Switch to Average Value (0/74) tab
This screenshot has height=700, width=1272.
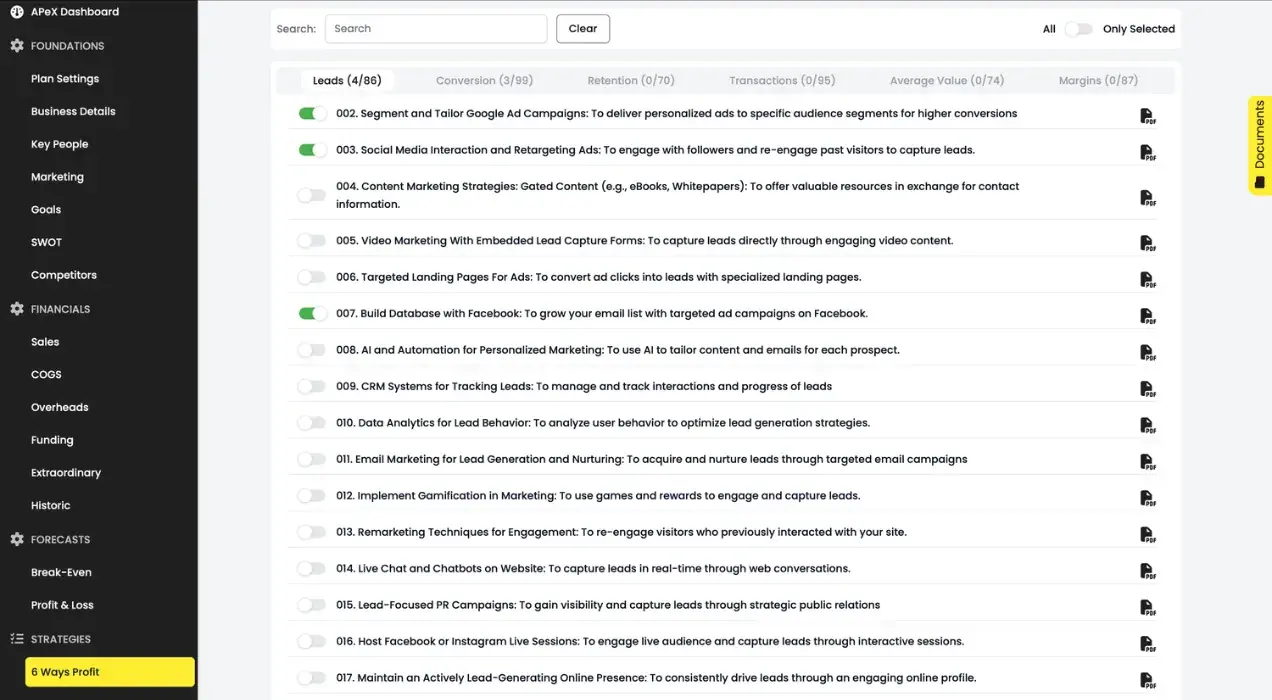(947, 81)
